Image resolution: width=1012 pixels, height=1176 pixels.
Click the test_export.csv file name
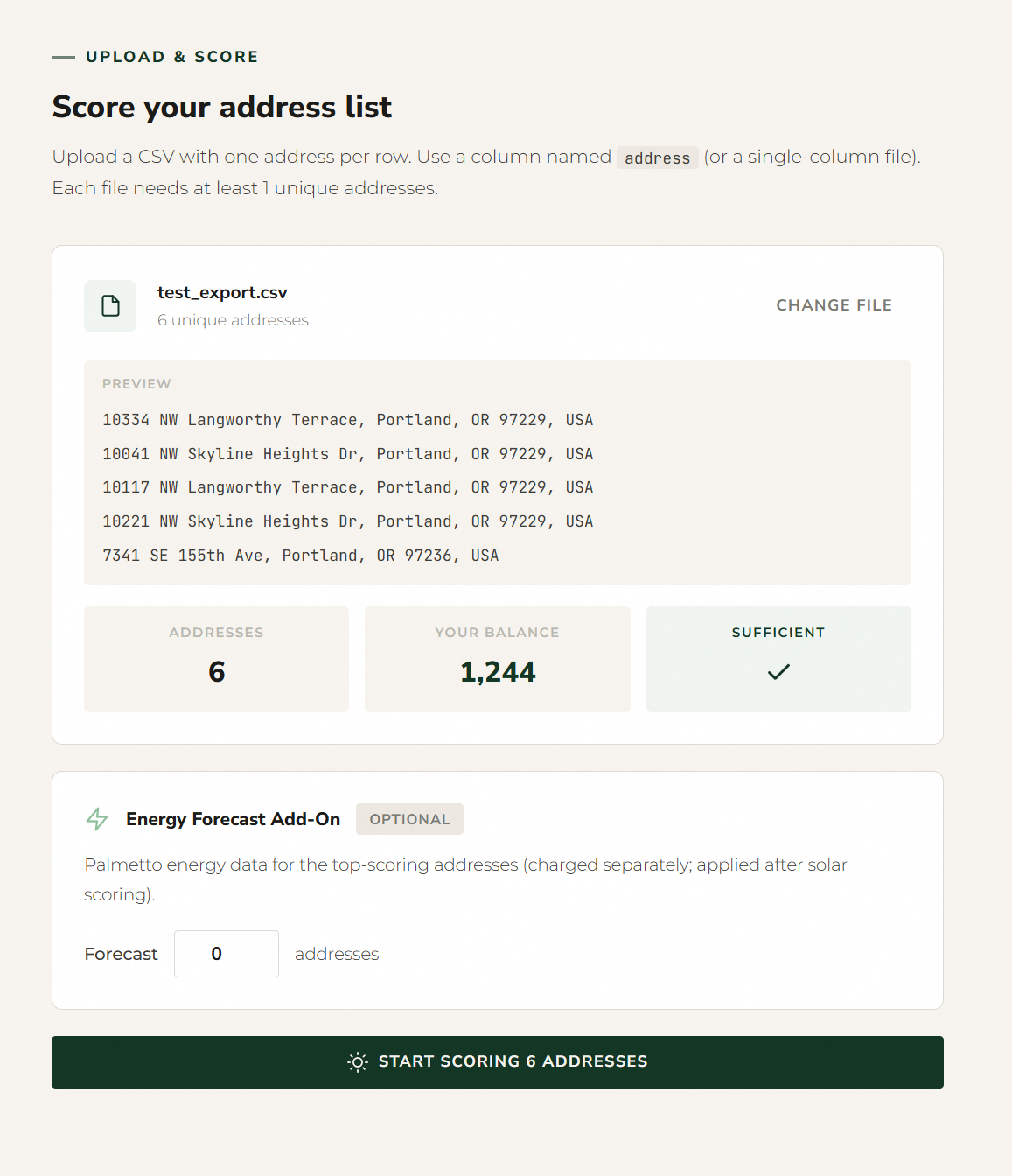pyautogui.click(x=222, y=292)
